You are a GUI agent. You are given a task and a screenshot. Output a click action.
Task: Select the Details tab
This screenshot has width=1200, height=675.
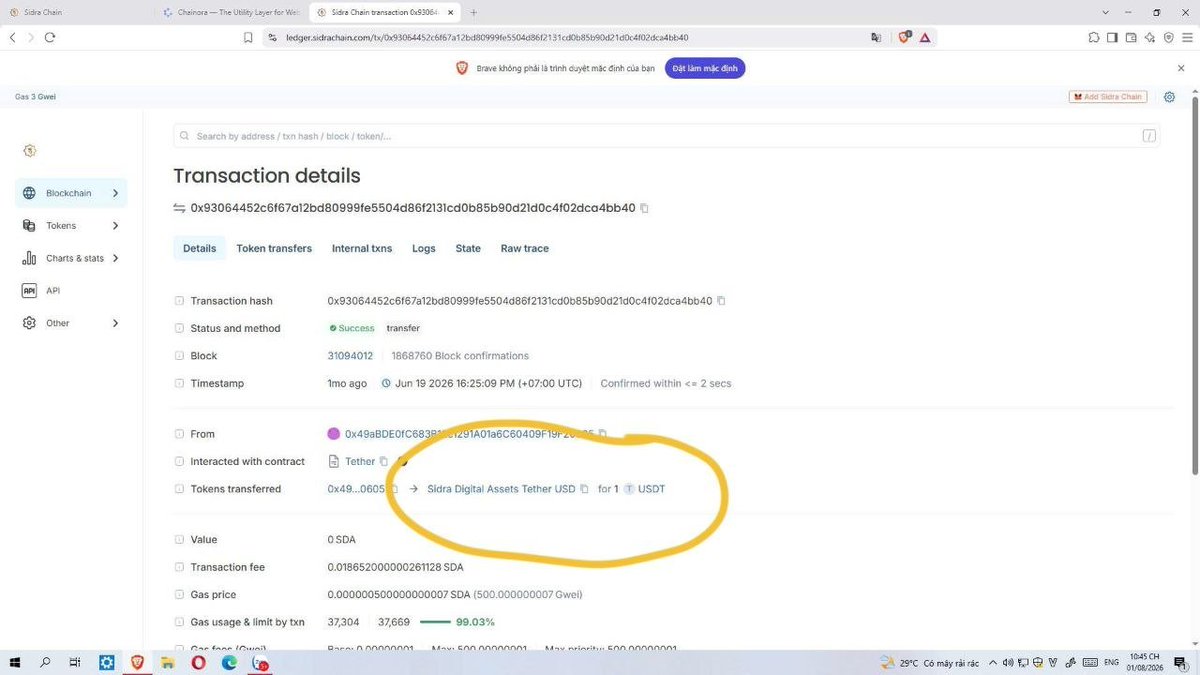tap(199, 248)
